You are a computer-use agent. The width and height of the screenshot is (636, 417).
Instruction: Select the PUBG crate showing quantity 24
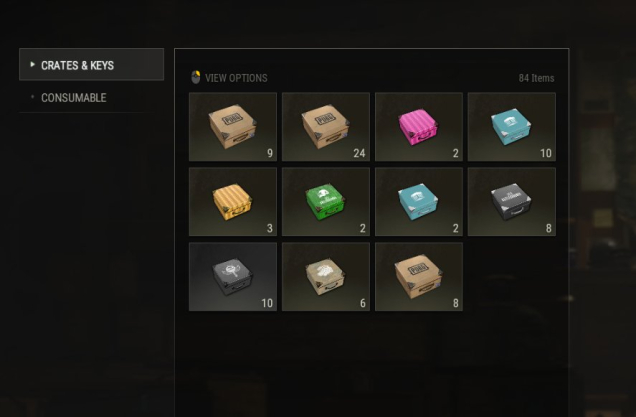(326, 127)
